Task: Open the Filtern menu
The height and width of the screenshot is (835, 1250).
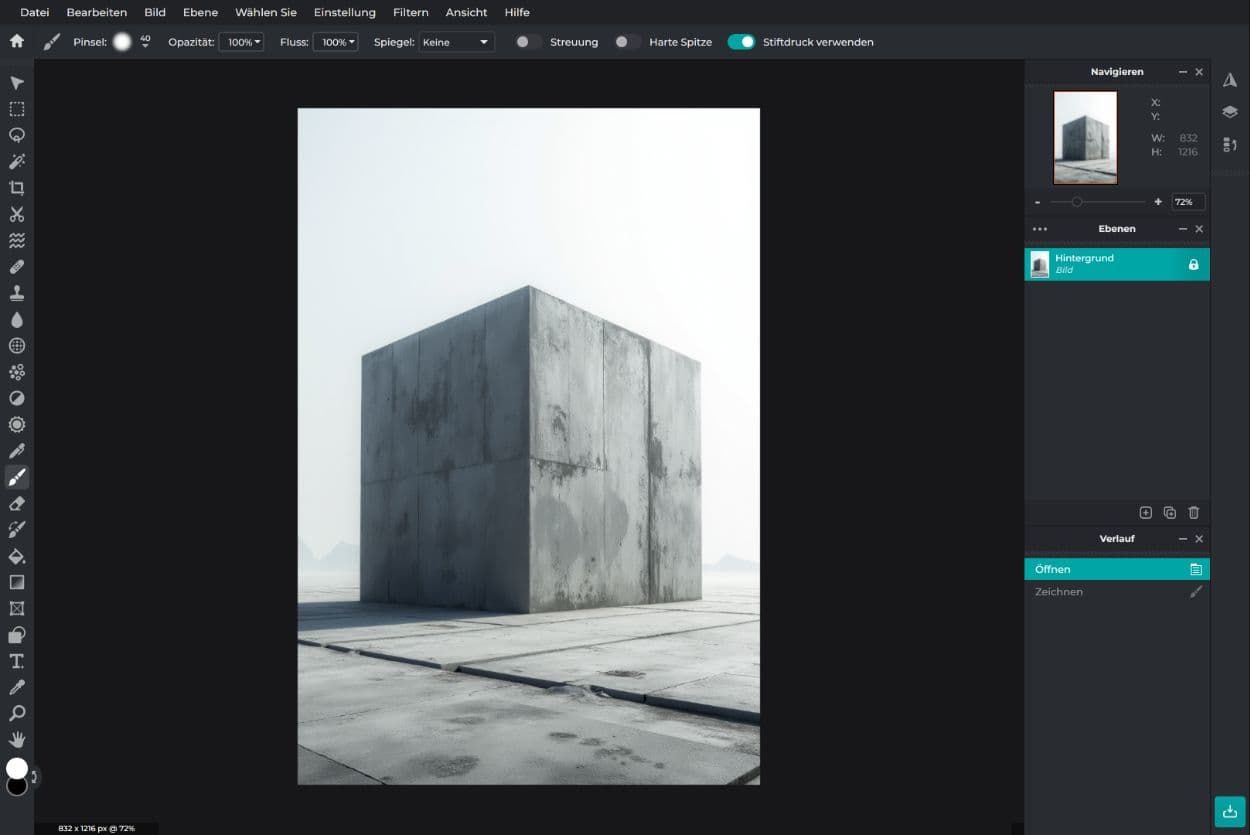Action: 410,12
